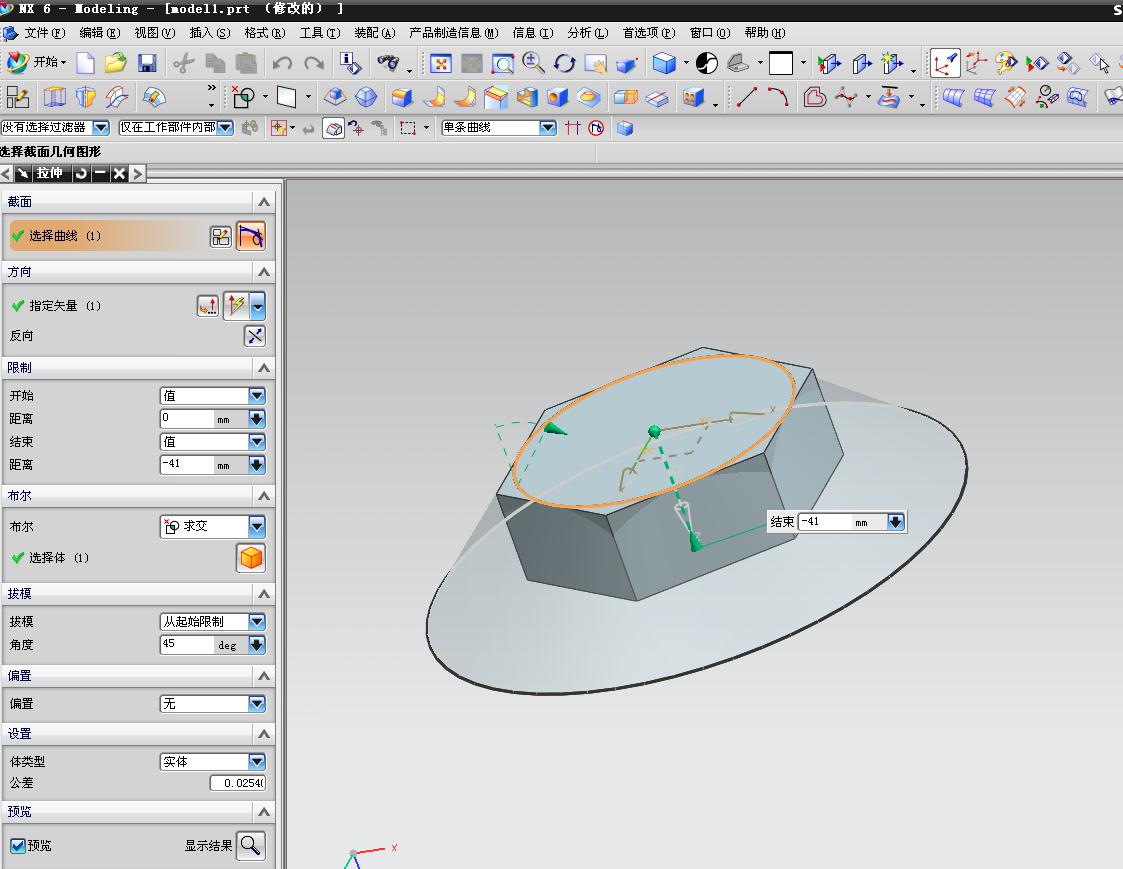The height and width of the screenshot is (869, 1123).
Task: Click the 显示结果 magnifier icon
Action: coord(251,846)
